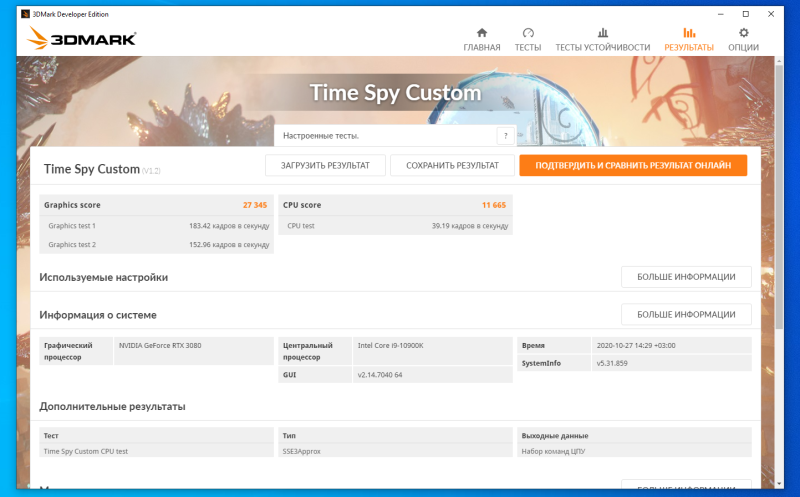Click the scrollbar up arrow
800x497 pixels.
[779, 61]
